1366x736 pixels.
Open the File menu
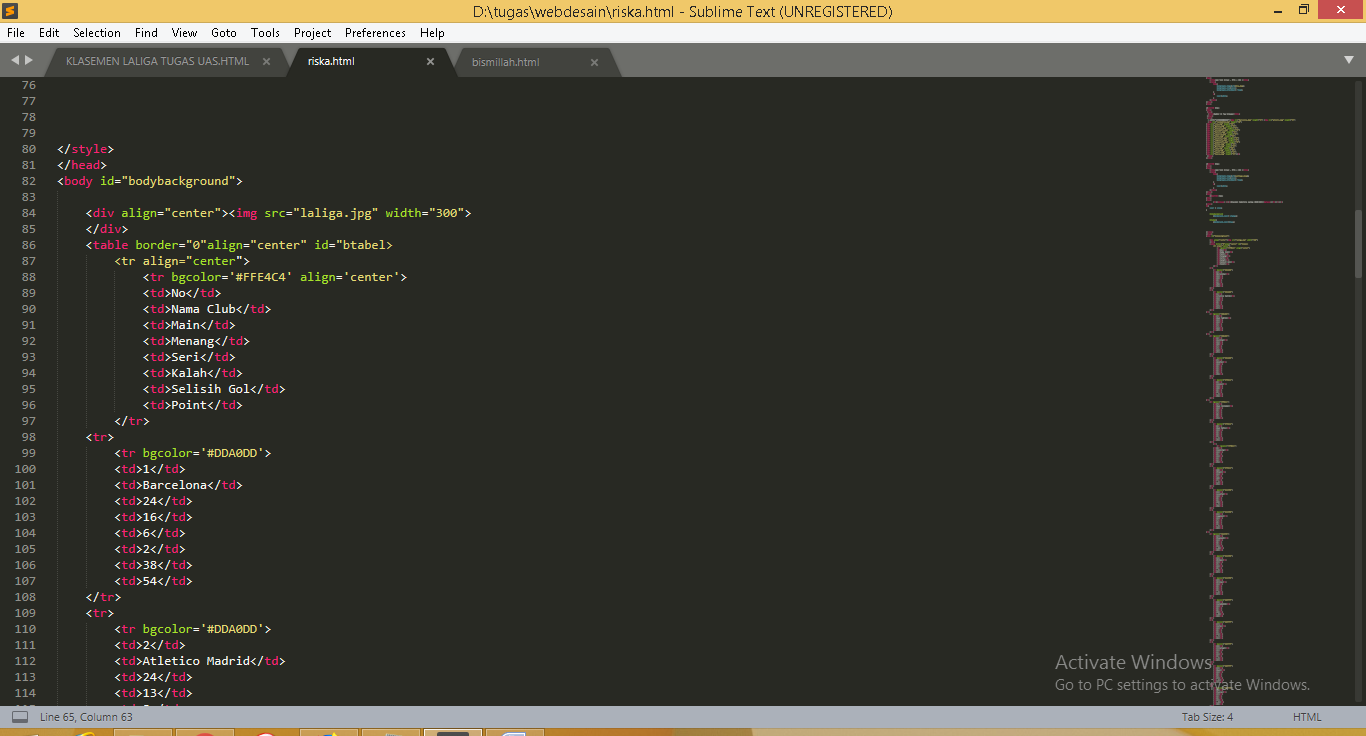(15, 33)
